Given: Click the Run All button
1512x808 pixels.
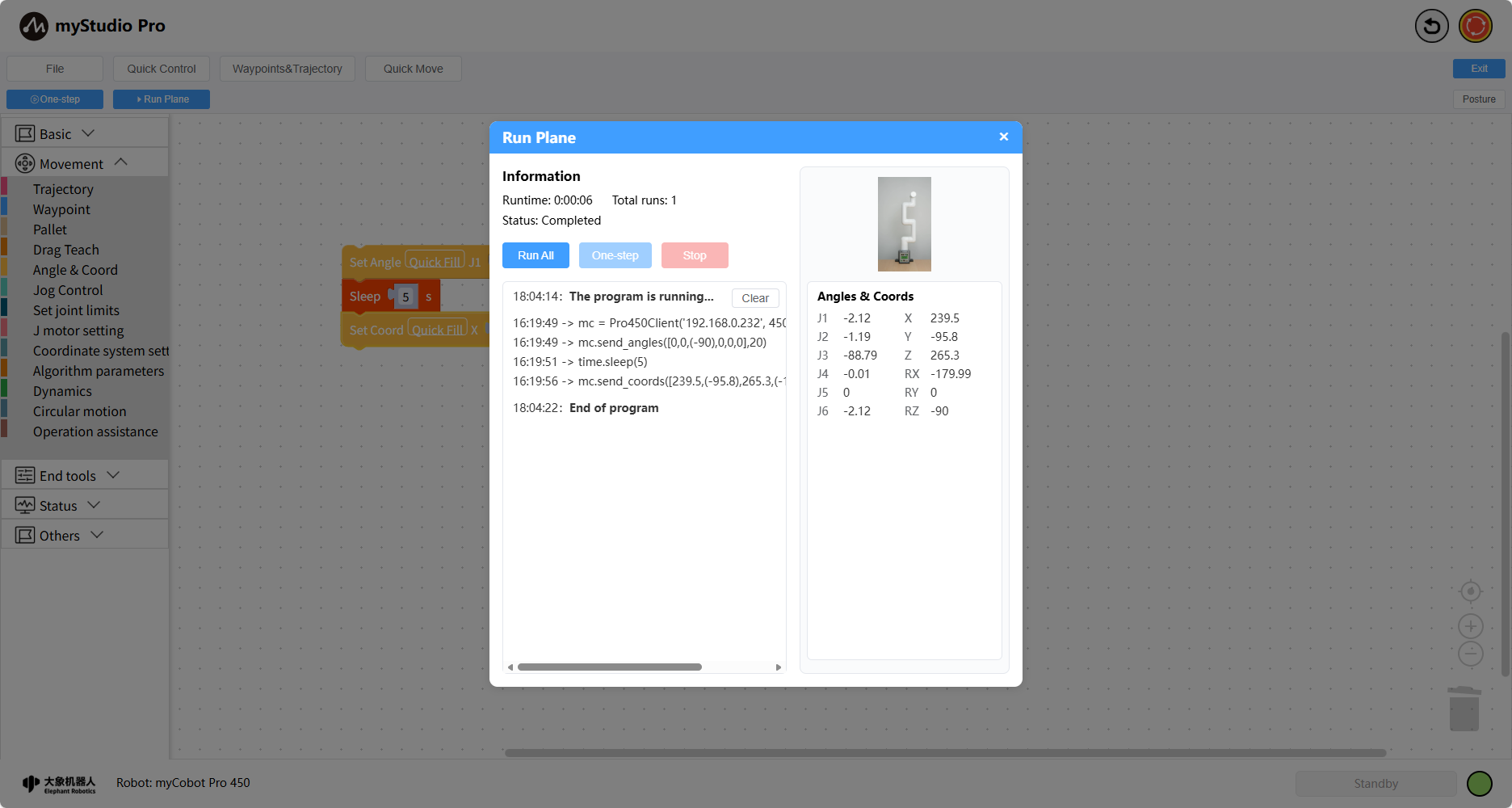Looking at the screenshot, I should [x=535, y=255].
